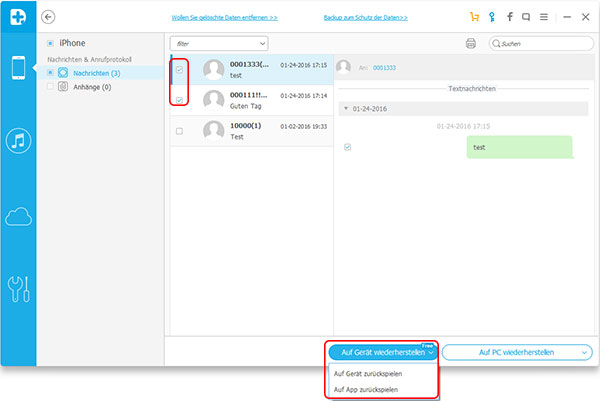
Task: Click the print icon
Action: [471, 44]
